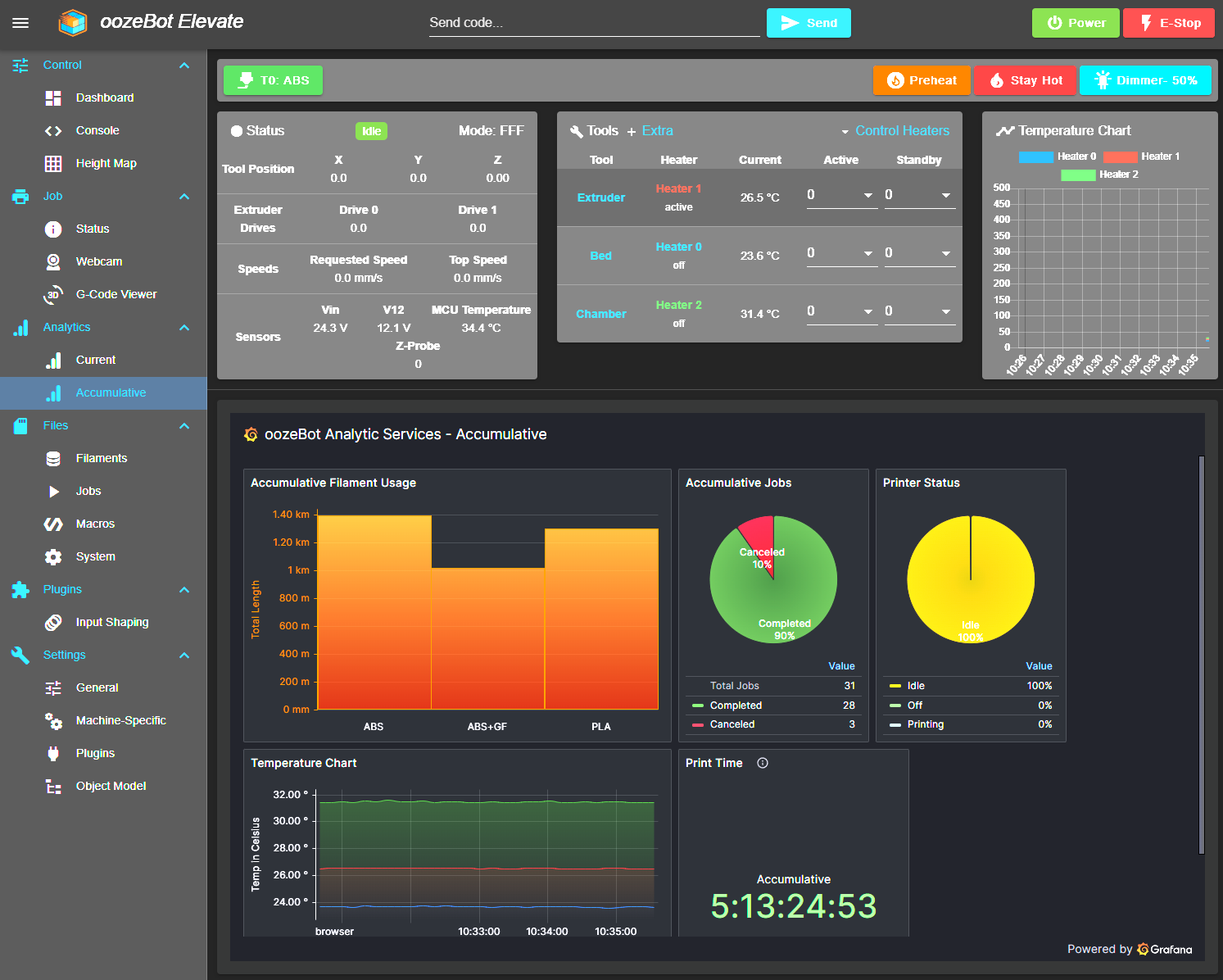Click the Power button
This screenshot has width=1223, height=980.
(x=1076, y=23)
